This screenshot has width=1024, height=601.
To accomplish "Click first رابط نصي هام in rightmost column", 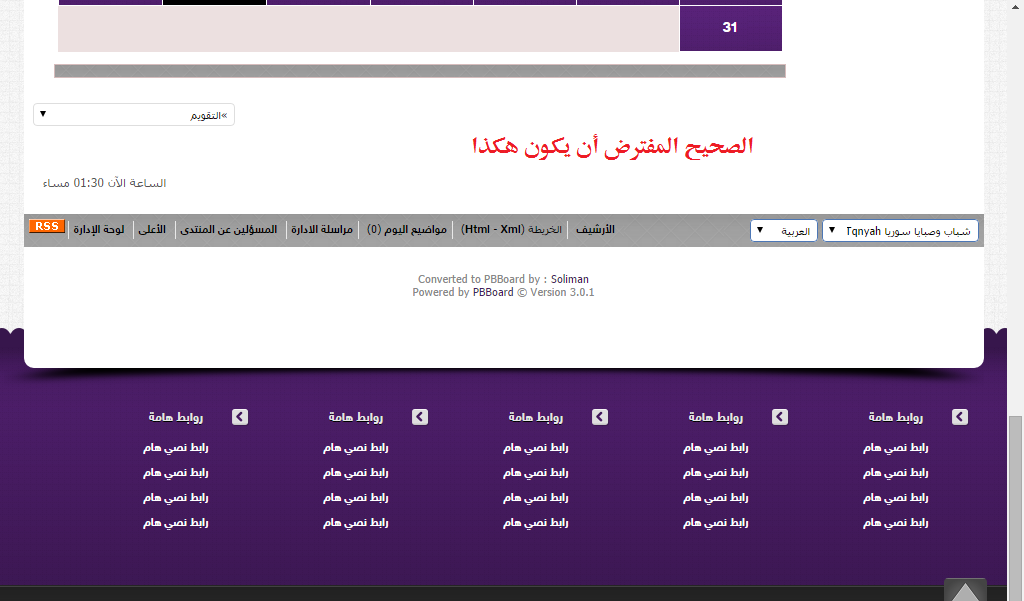I will click(x=895, y=447).
